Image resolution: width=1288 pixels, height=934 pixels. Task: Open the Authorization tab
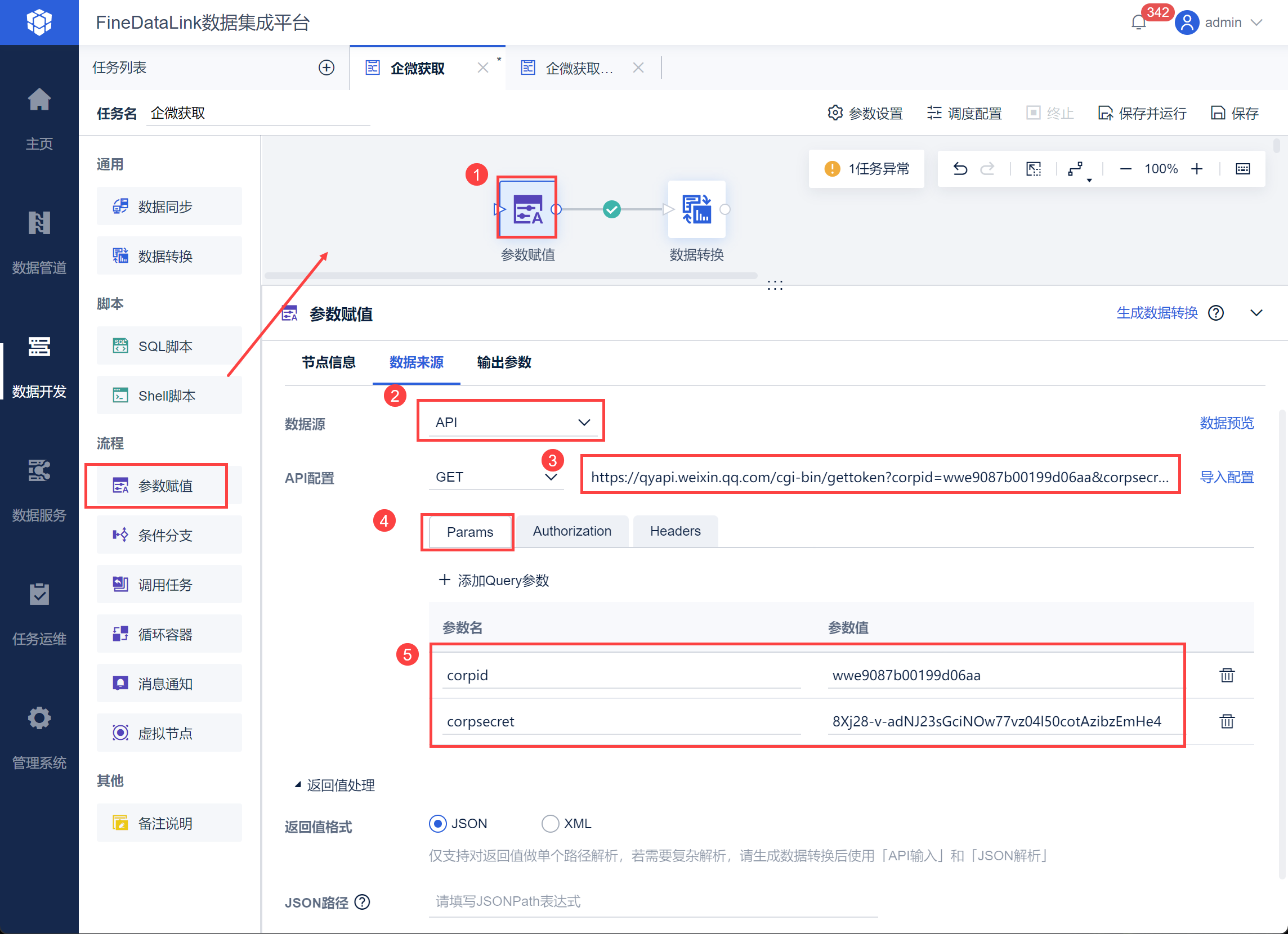pos(572,531)
